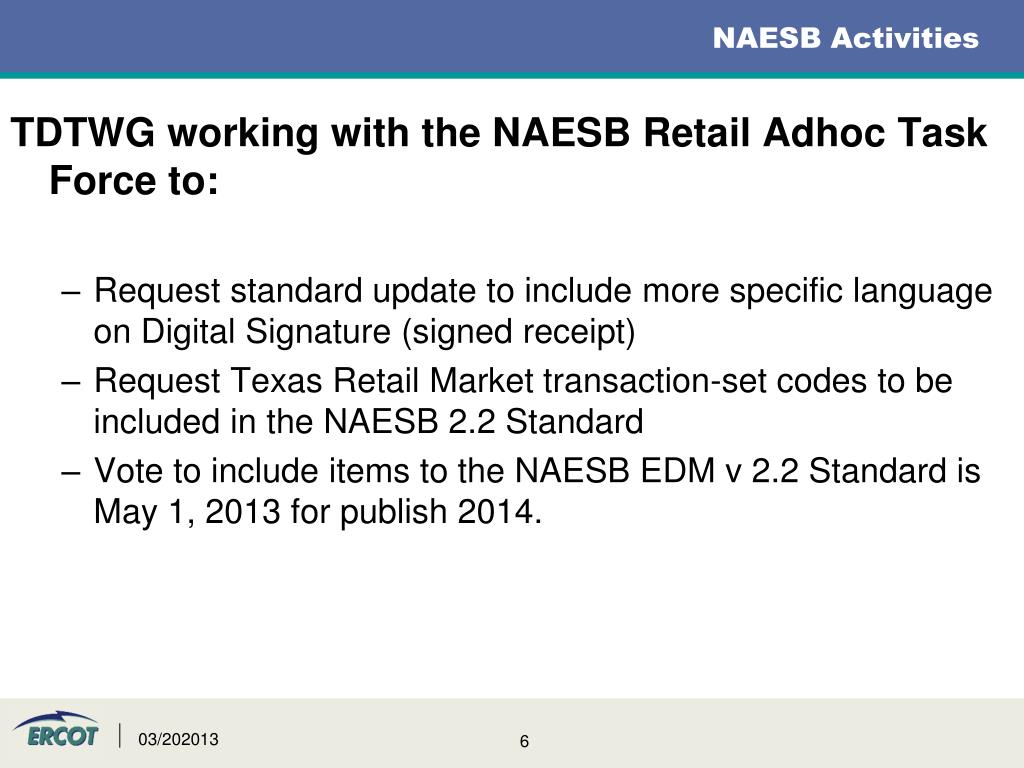Click the dash before the second bullet
The width and height of the screenshot is (1024, 768).
point(71,383)
